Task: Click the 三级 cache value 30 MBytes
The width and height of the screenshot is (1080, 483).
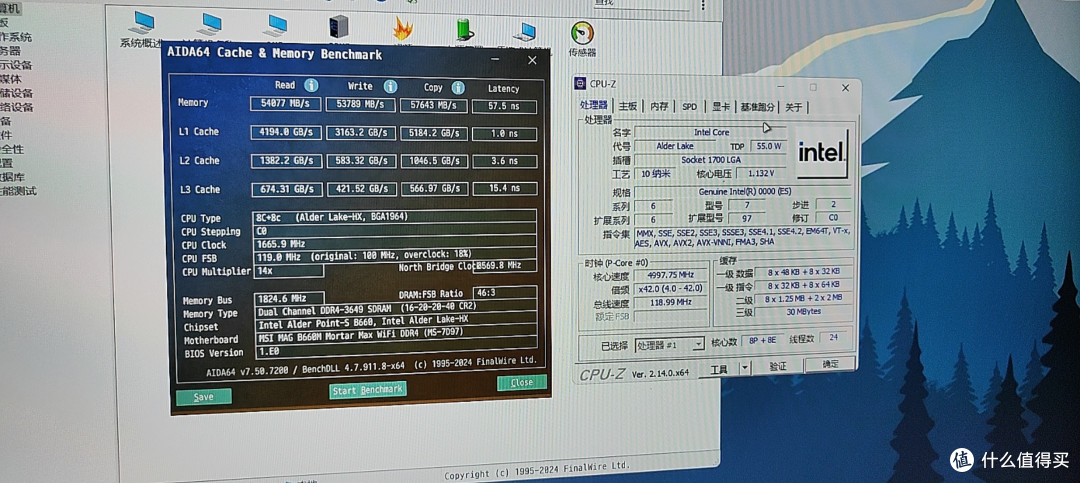Action: 804,311
